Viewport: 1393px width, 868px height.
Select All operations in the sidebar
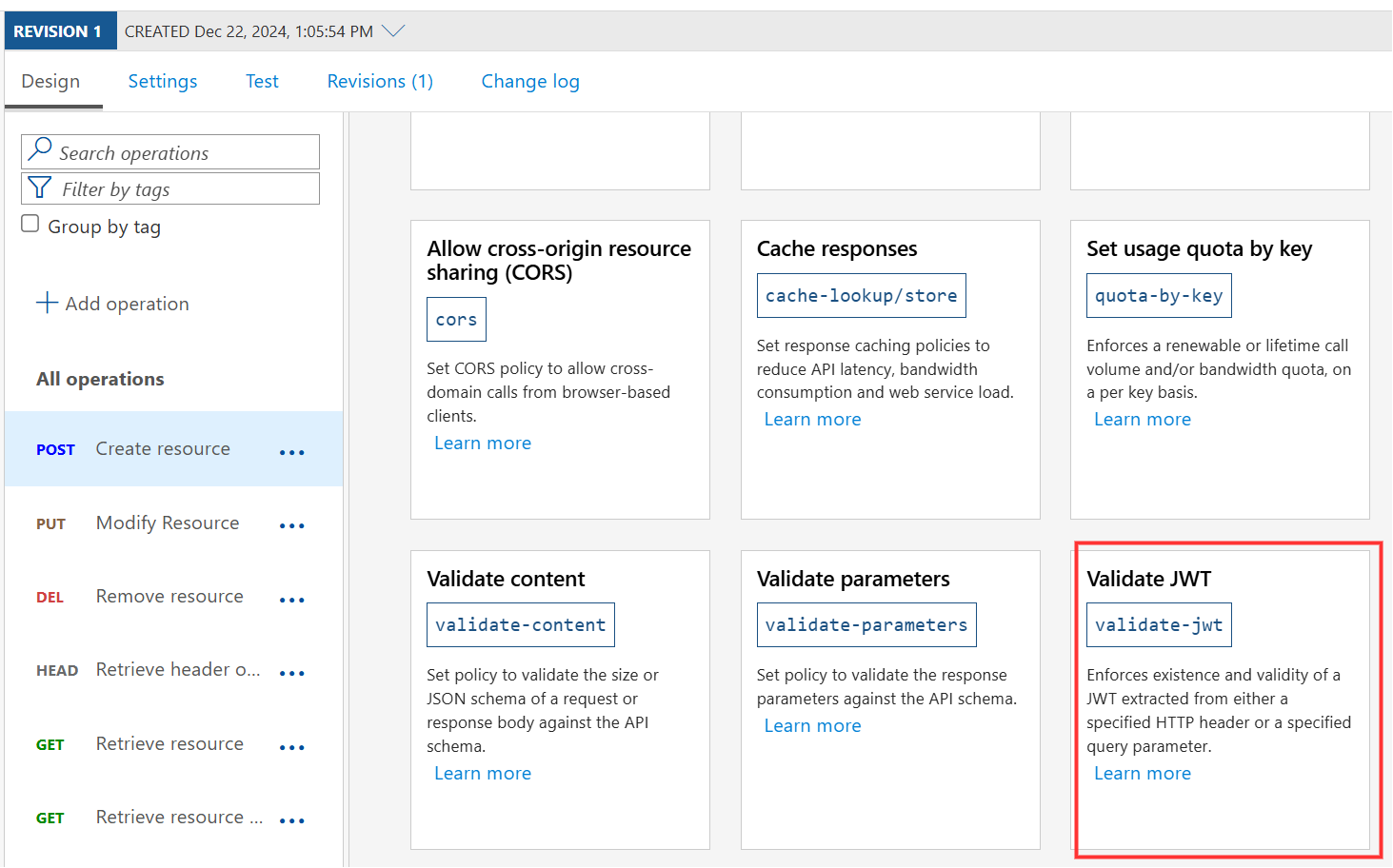coord(100,379)
